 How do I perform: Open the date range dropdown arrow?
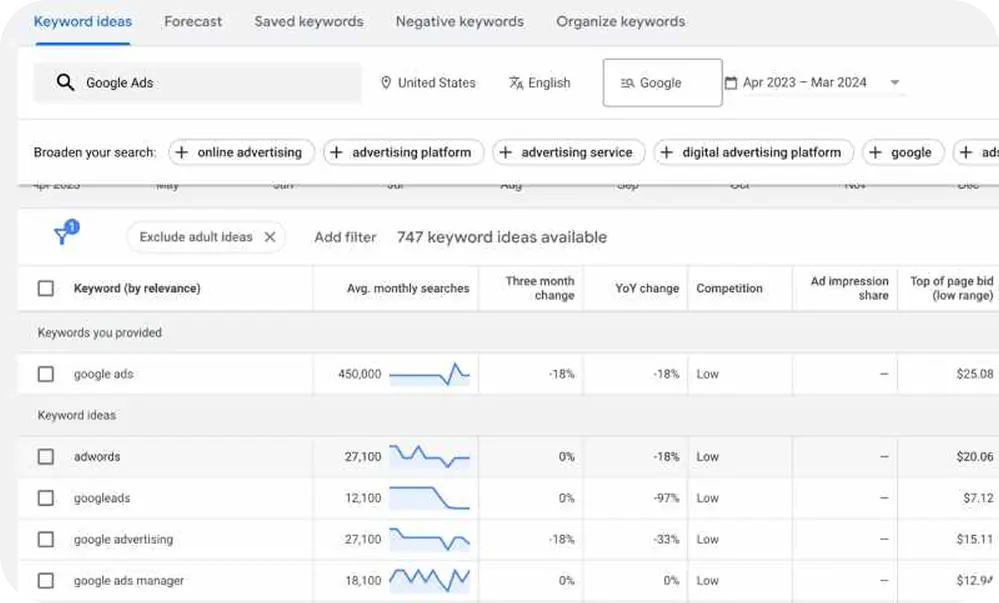(x=895, y=82)
